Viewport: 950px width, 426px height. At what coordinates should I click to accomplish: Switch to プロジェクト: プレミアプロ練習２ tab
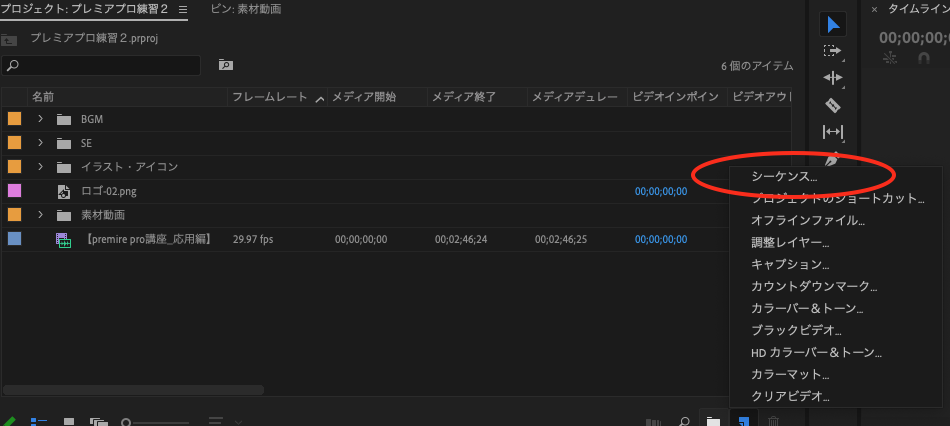click(x=84, y=9)
